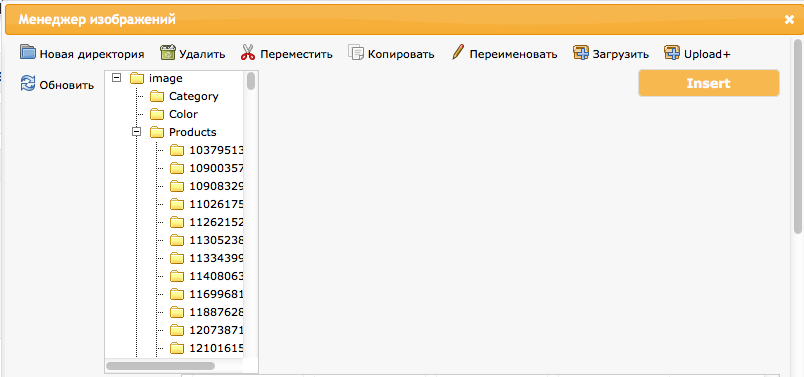Screen dimensions: 804x377
Task: Open folder 11334399
Action: point(216,258)
